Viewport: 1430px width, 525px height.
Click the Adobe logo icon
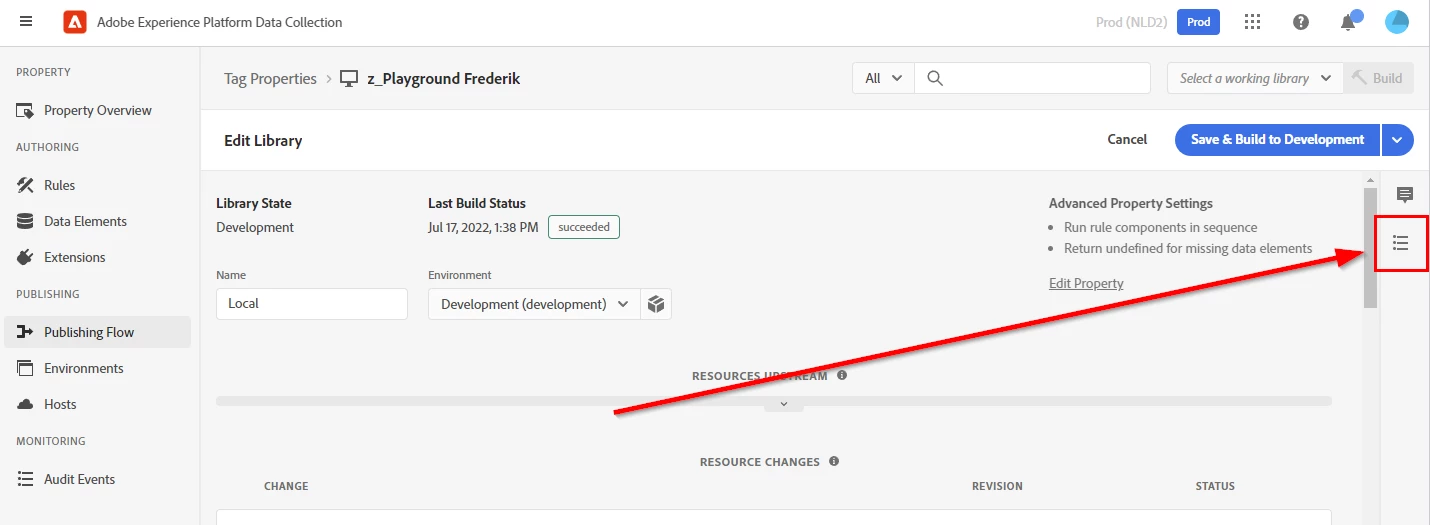pyautogui.click(x=74, y=22)
